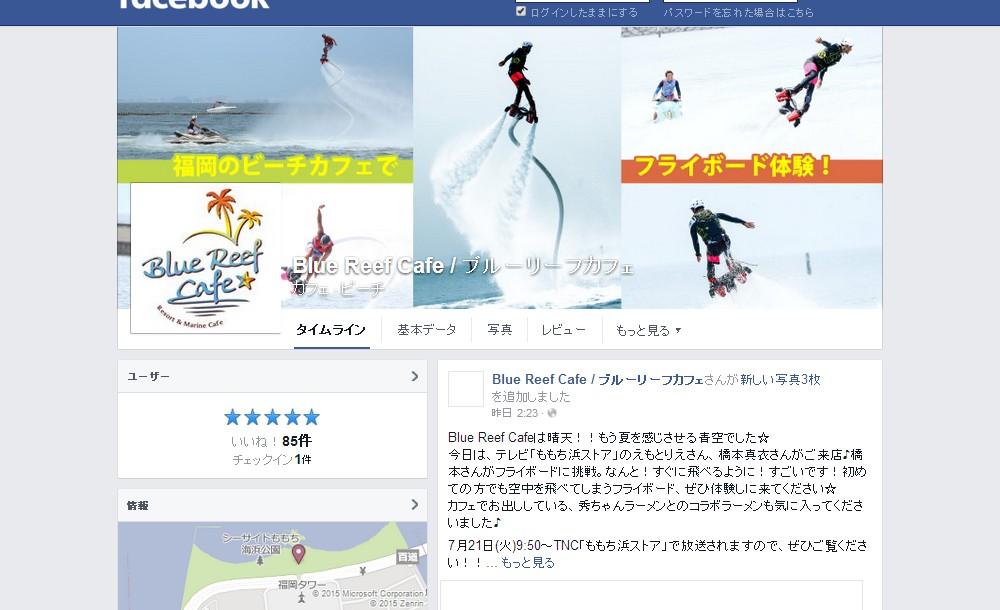Viewport: 1000px width, 610px height.
Task: Open the 基本データ tab
Action: pyautogui.click(x=427, y=330)
